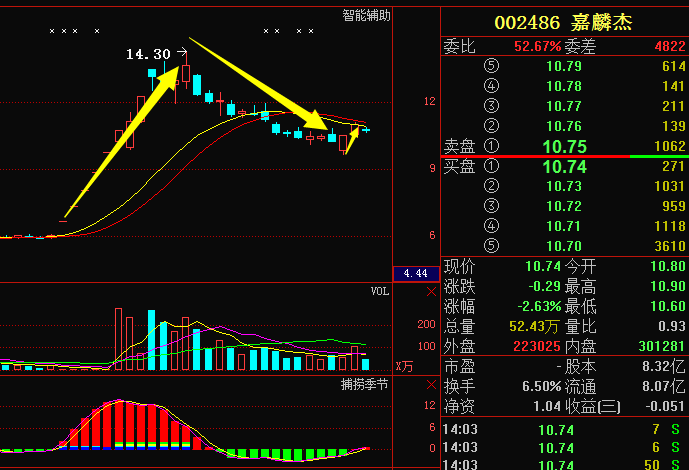Select the 买盘 best bid price 10.74
The width and height of the screenshot is (689, 470).
coord(564,166)
